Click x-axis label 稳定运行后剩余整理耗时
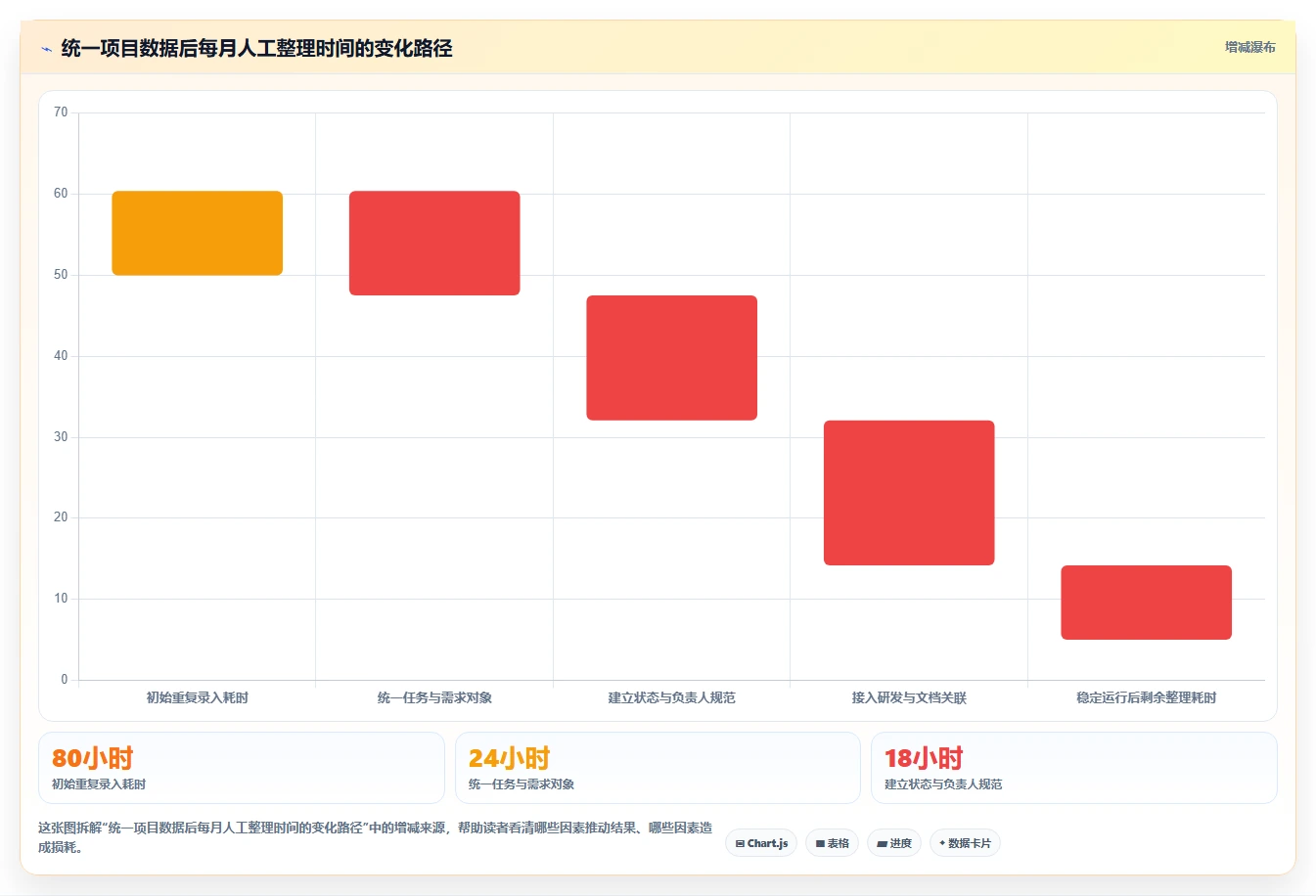 click(1147, 697)
